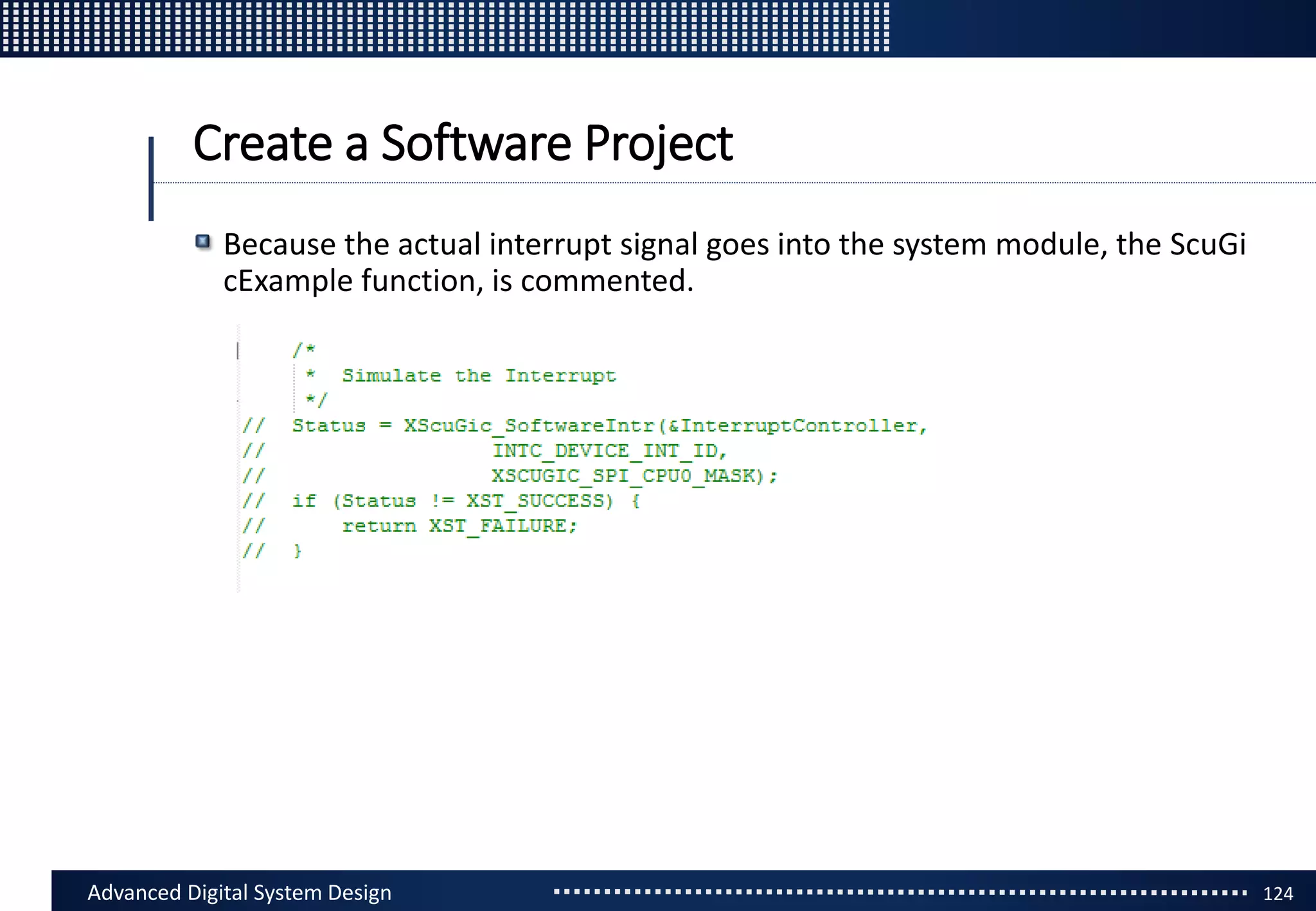Image resolution: width=1316 pixels, height=911 pixels.
Task: Click the 'if (Status != XST_SUCCESS)' line
Action: click(465, 500)
